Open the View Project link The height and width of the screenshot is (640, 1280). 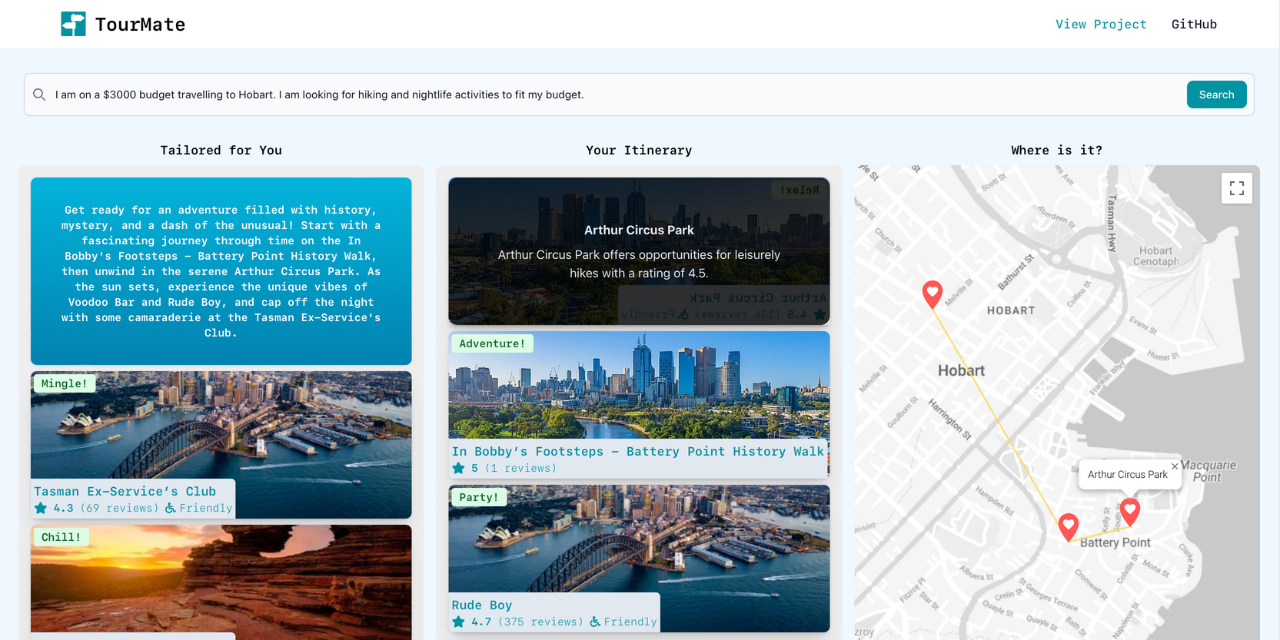1100,24
